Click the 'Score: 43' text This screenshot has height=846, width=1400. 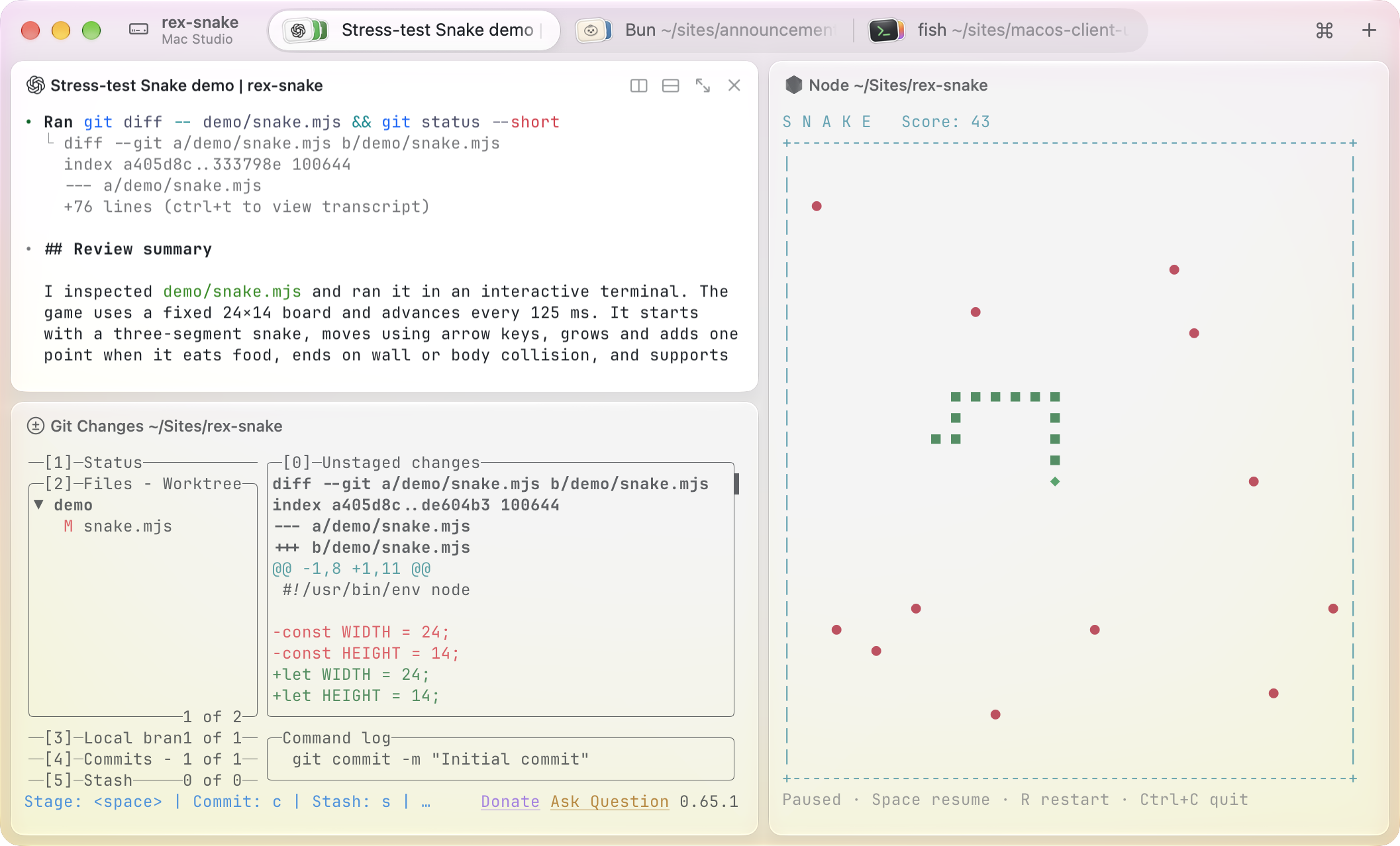tap(946, 122)
